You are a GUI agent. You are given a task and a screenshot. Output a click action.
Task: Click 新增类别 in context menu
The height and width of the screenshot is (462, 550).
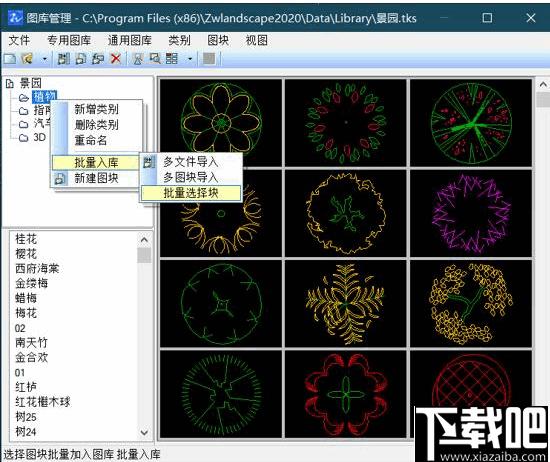point(96,109)
